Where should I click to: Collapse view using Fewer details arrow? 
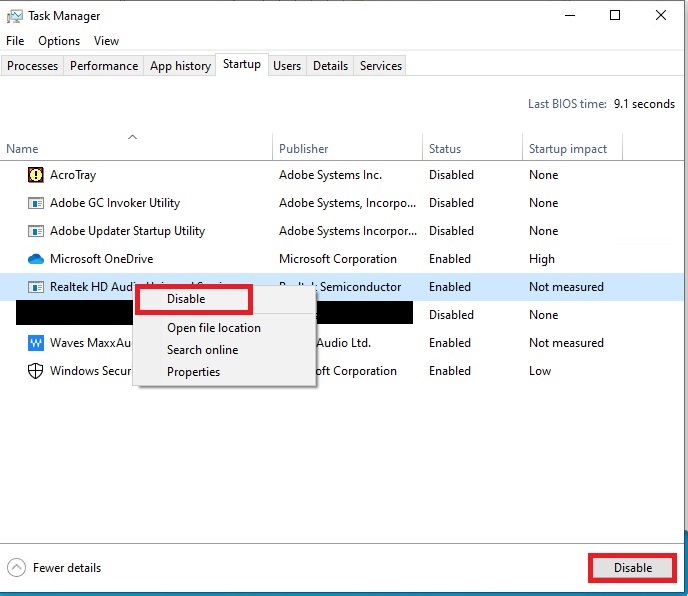pos(16,567)
